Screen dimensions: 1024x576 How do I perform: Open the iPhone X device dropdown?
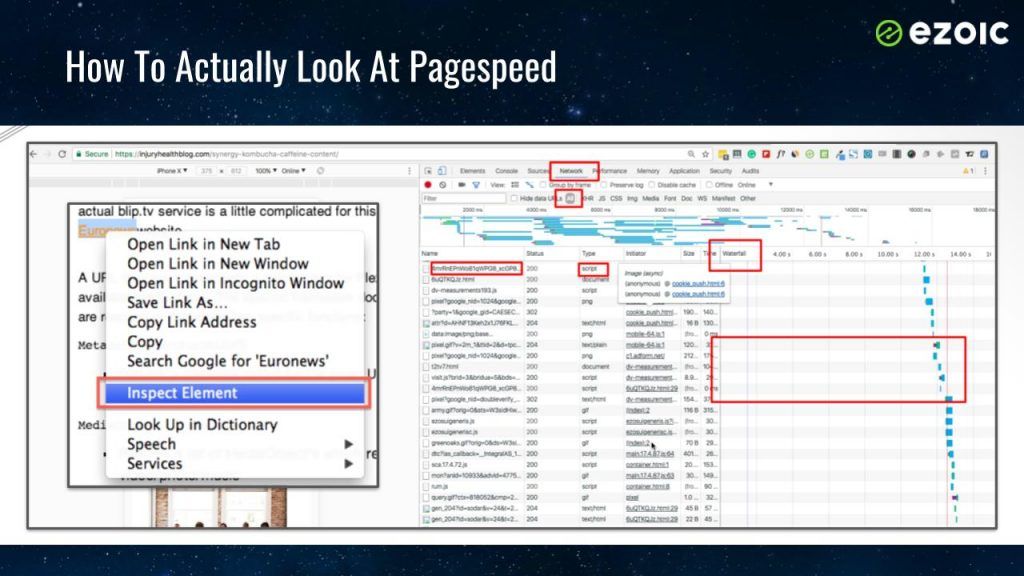(172, 170)
